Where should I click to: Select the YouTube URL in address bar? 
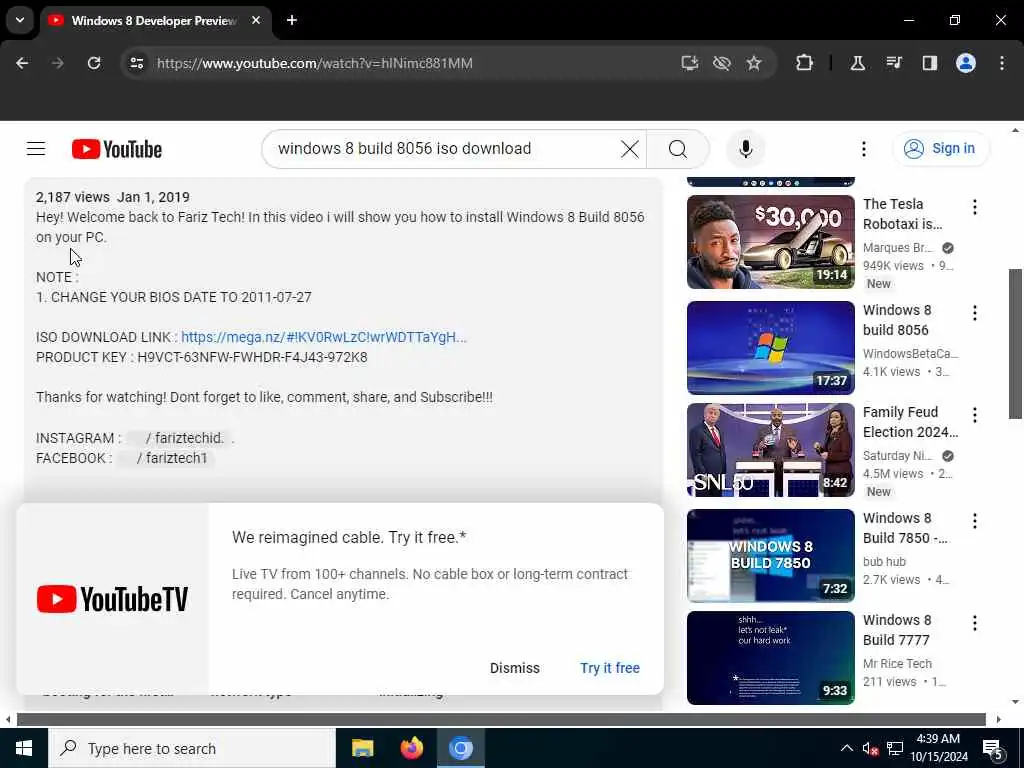[x=314, y=63]
